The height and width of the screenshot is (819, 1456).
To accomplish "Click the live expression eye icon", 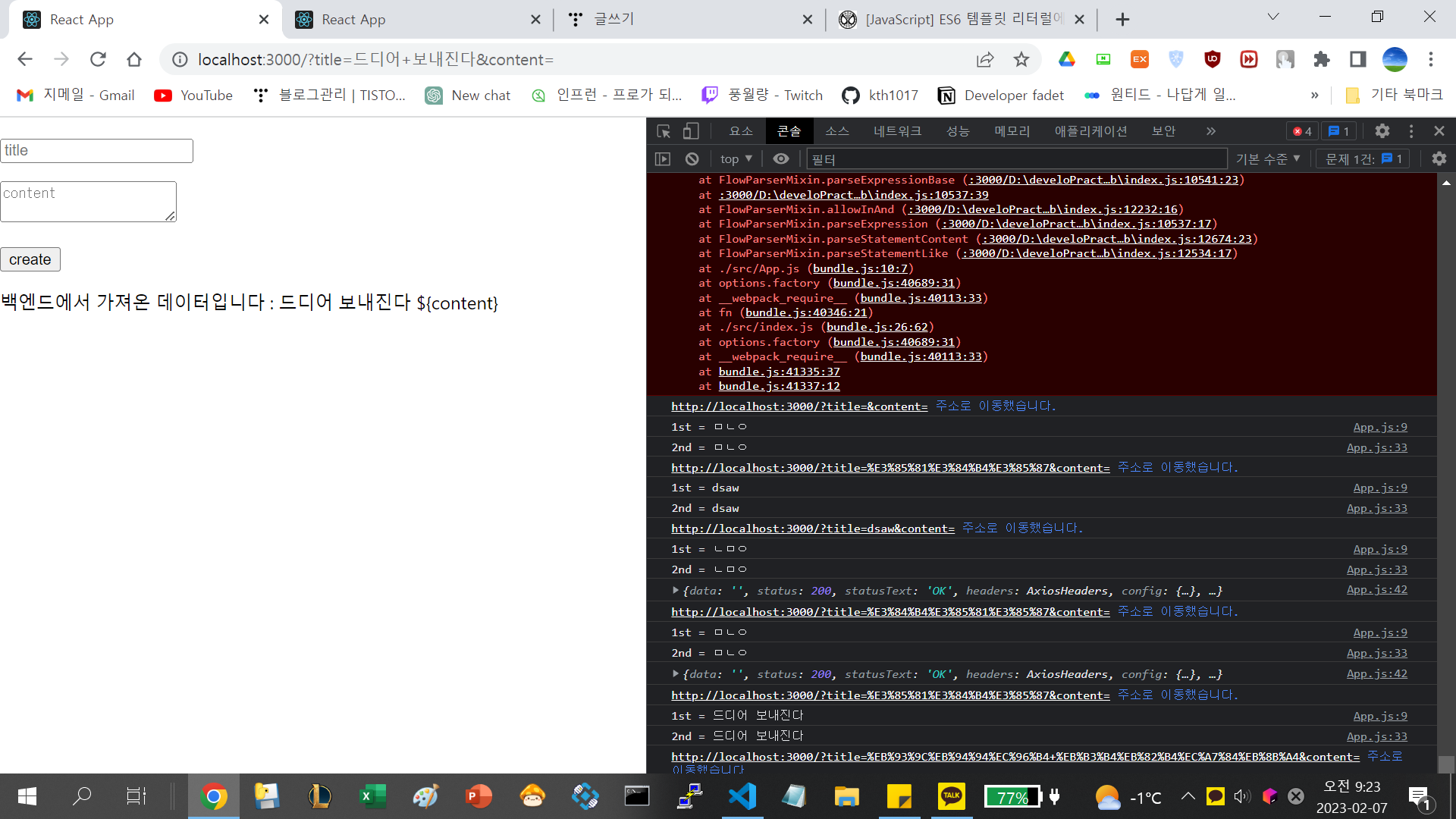I will [780, 158].
